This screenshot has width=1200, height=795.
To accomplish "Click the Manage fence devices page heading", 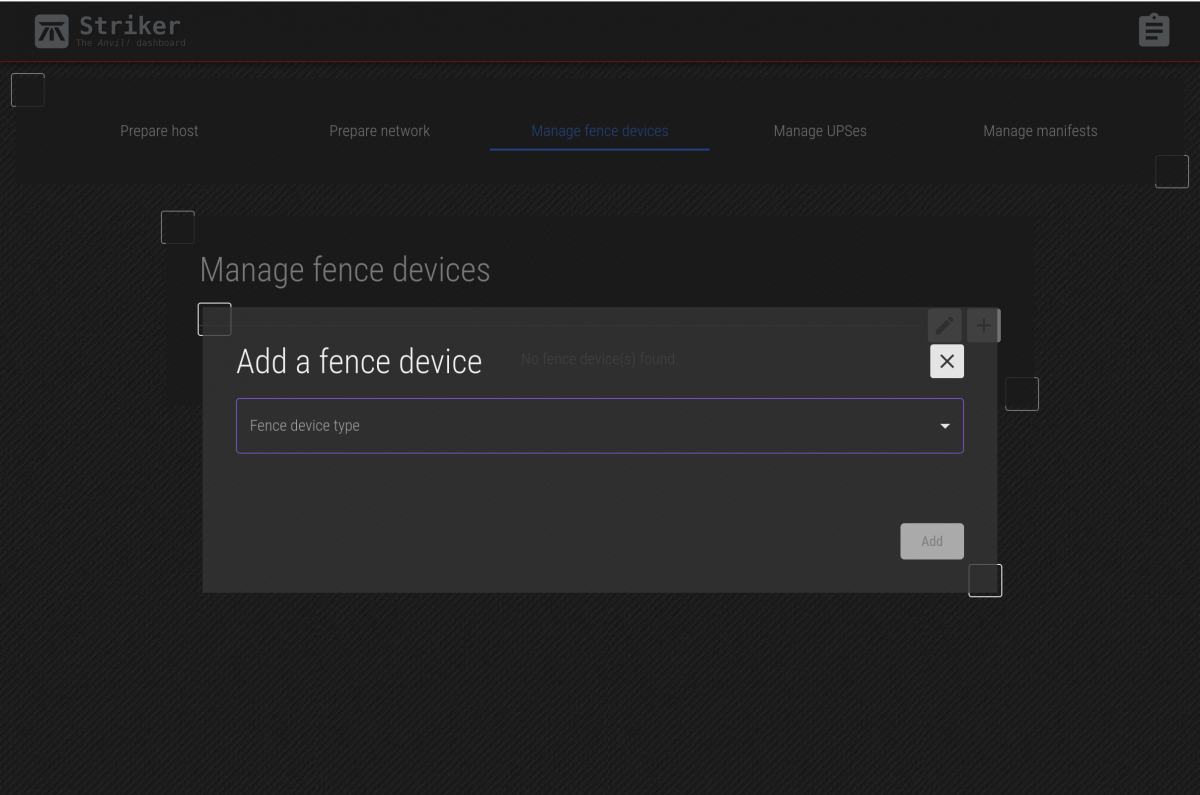I will coord(345,270).
